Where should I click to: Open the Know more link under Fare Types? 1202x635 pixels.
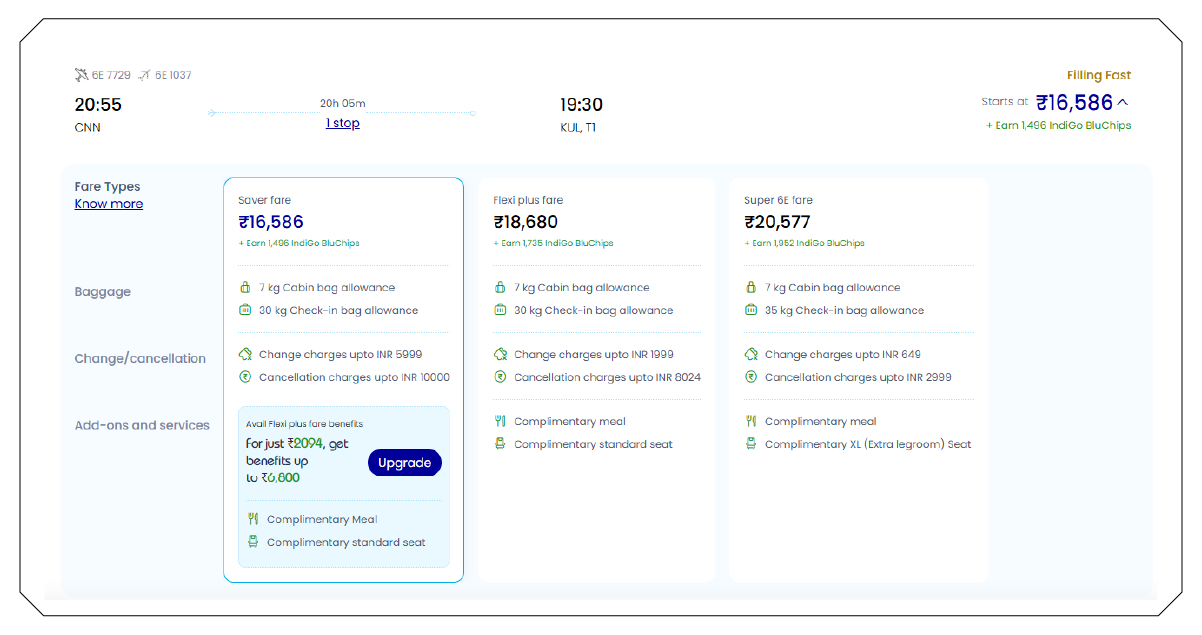coord(109,204)
